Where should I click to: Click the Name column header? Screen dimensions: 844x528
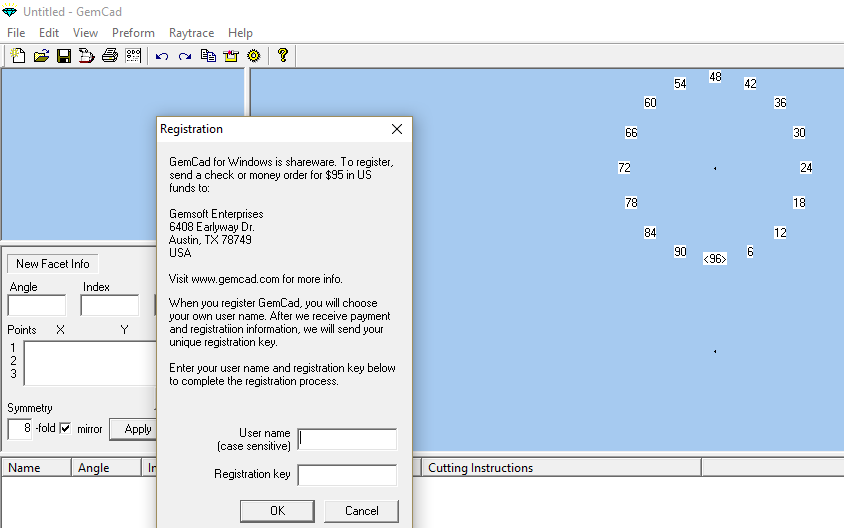coord(37,467)
